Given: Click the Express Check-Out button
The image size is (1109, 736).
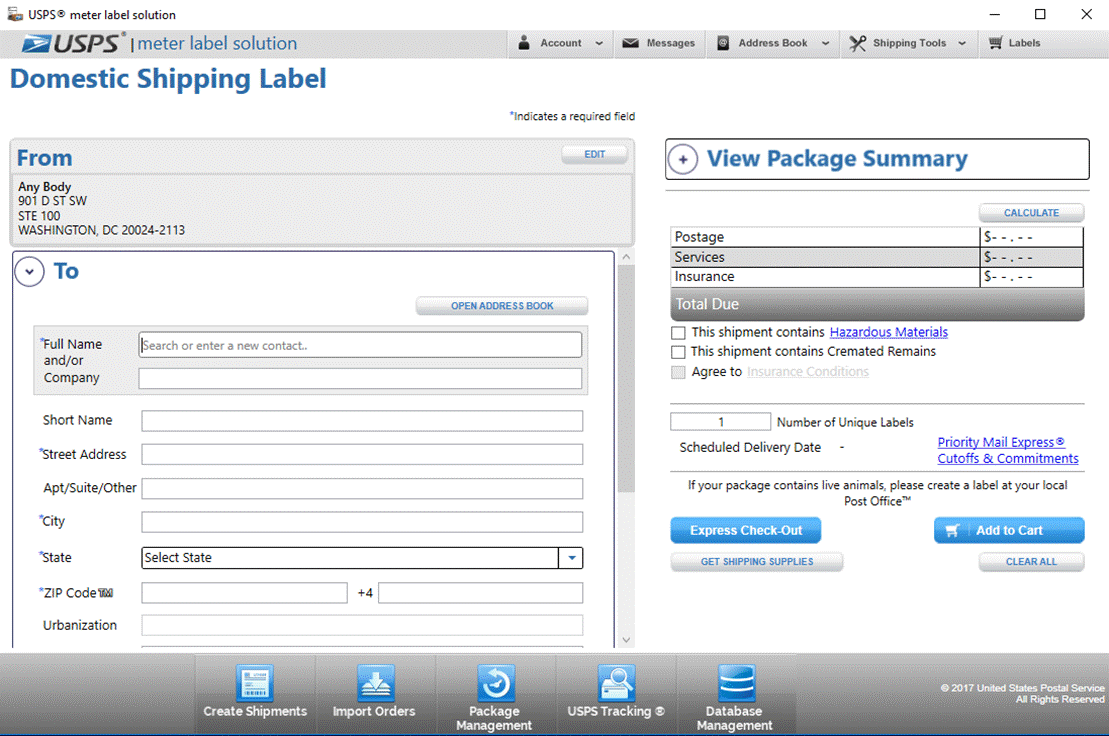Looking at the screenshot, I should (745, 530).
